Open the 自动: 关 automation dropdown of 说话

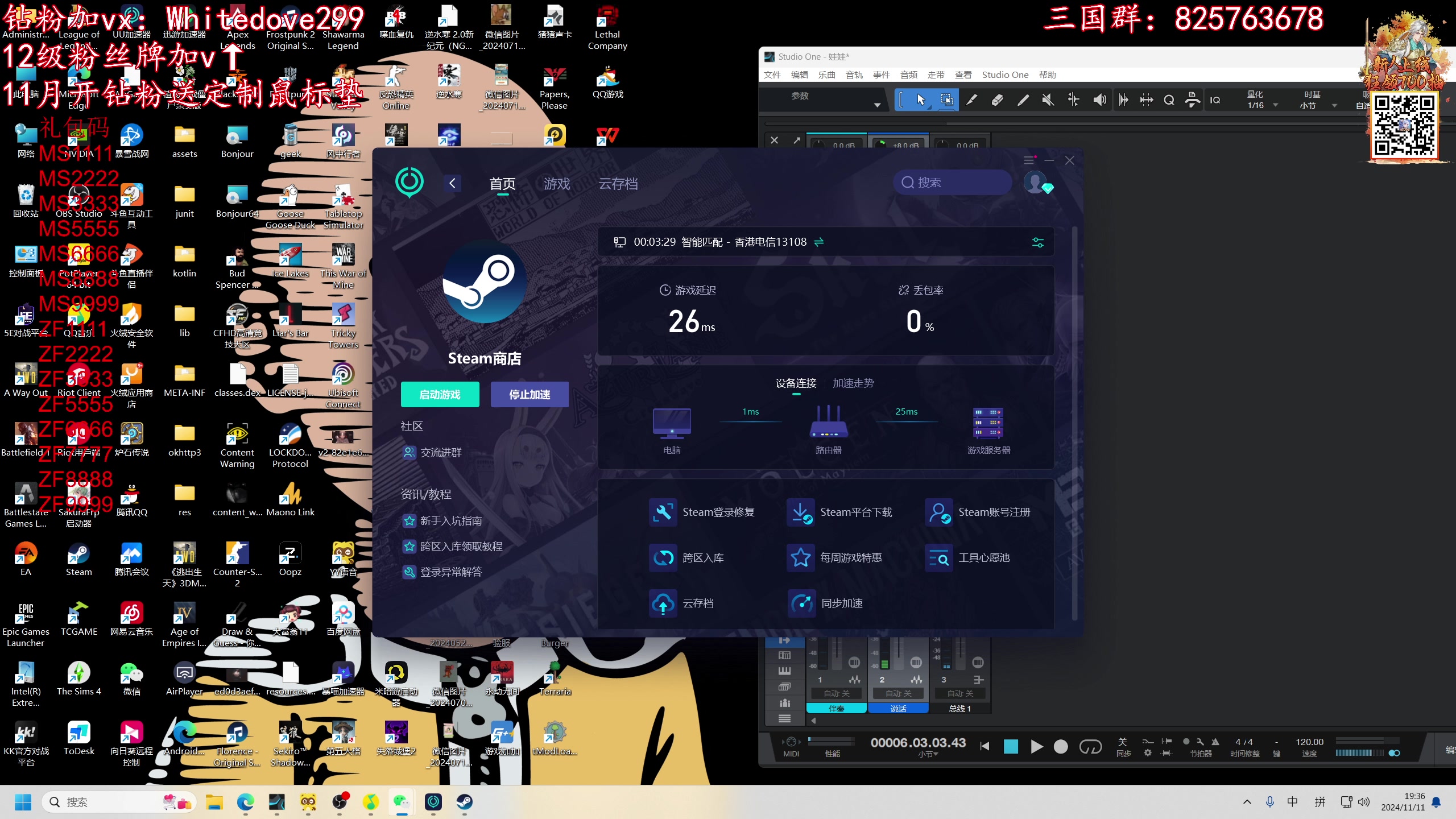click(x=899, y=693)
